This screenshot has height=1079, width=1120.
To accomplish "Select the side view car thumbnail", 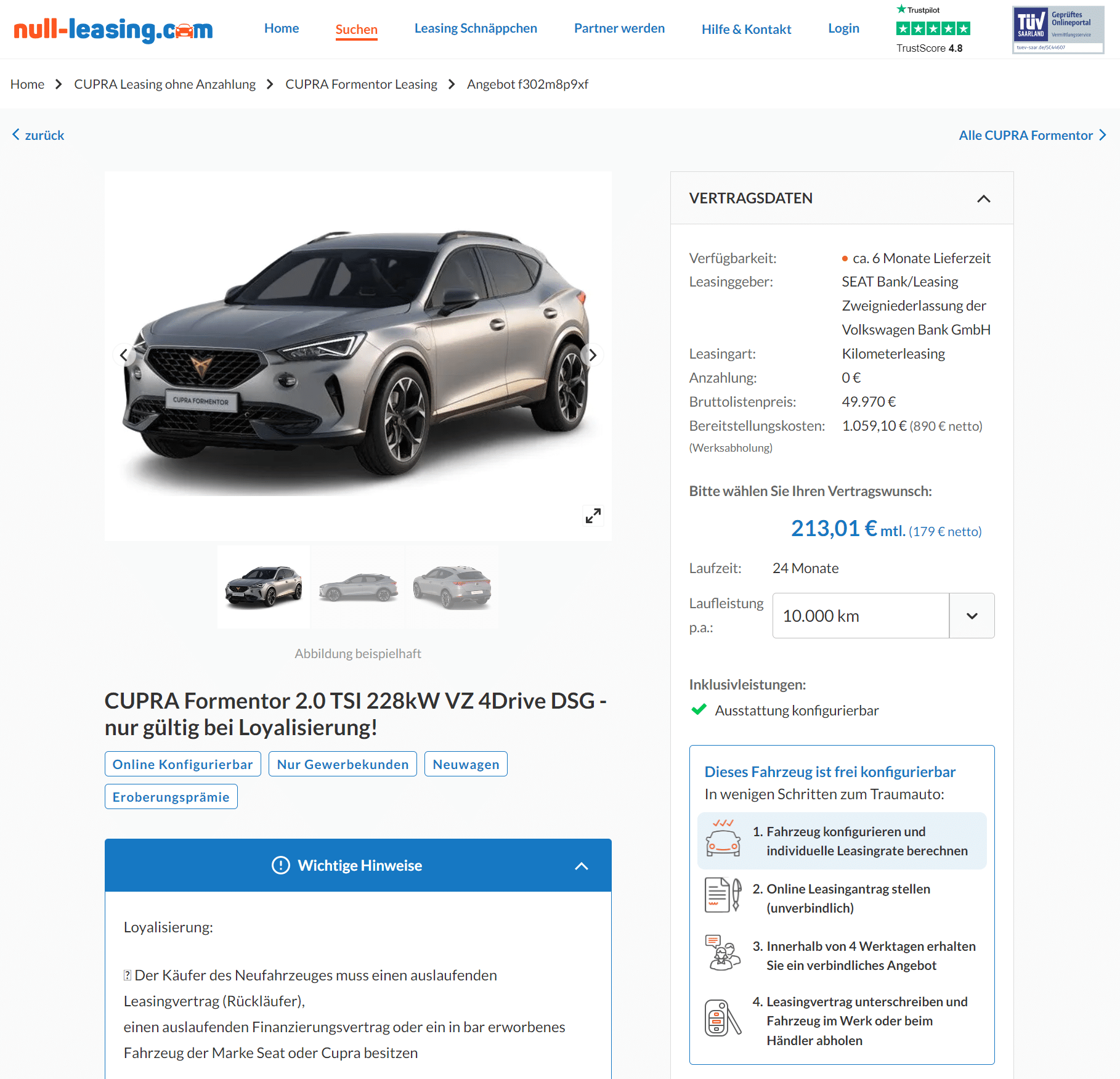I will (358, 587).
